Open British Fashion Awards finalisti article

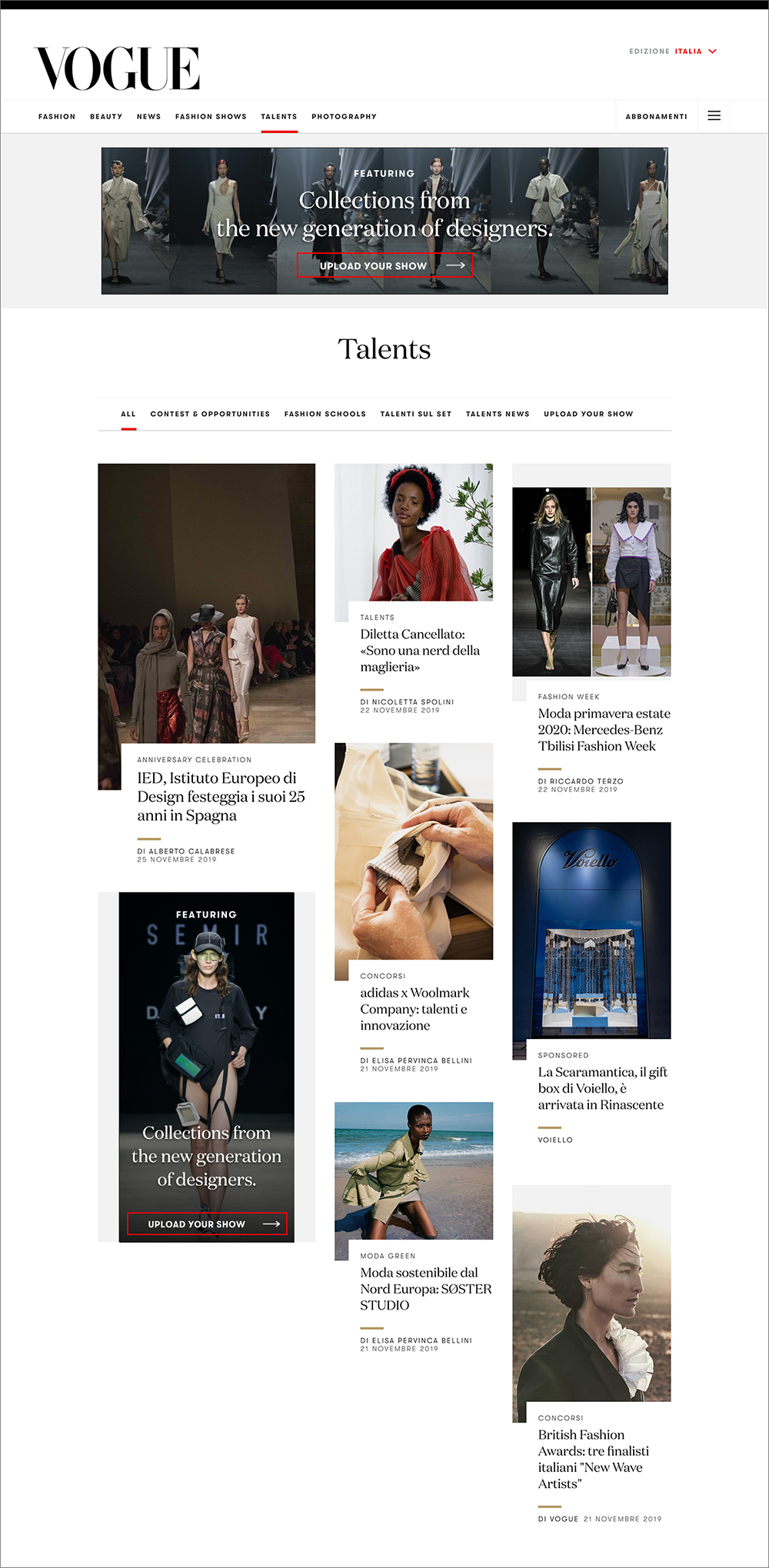point(594,1460)
